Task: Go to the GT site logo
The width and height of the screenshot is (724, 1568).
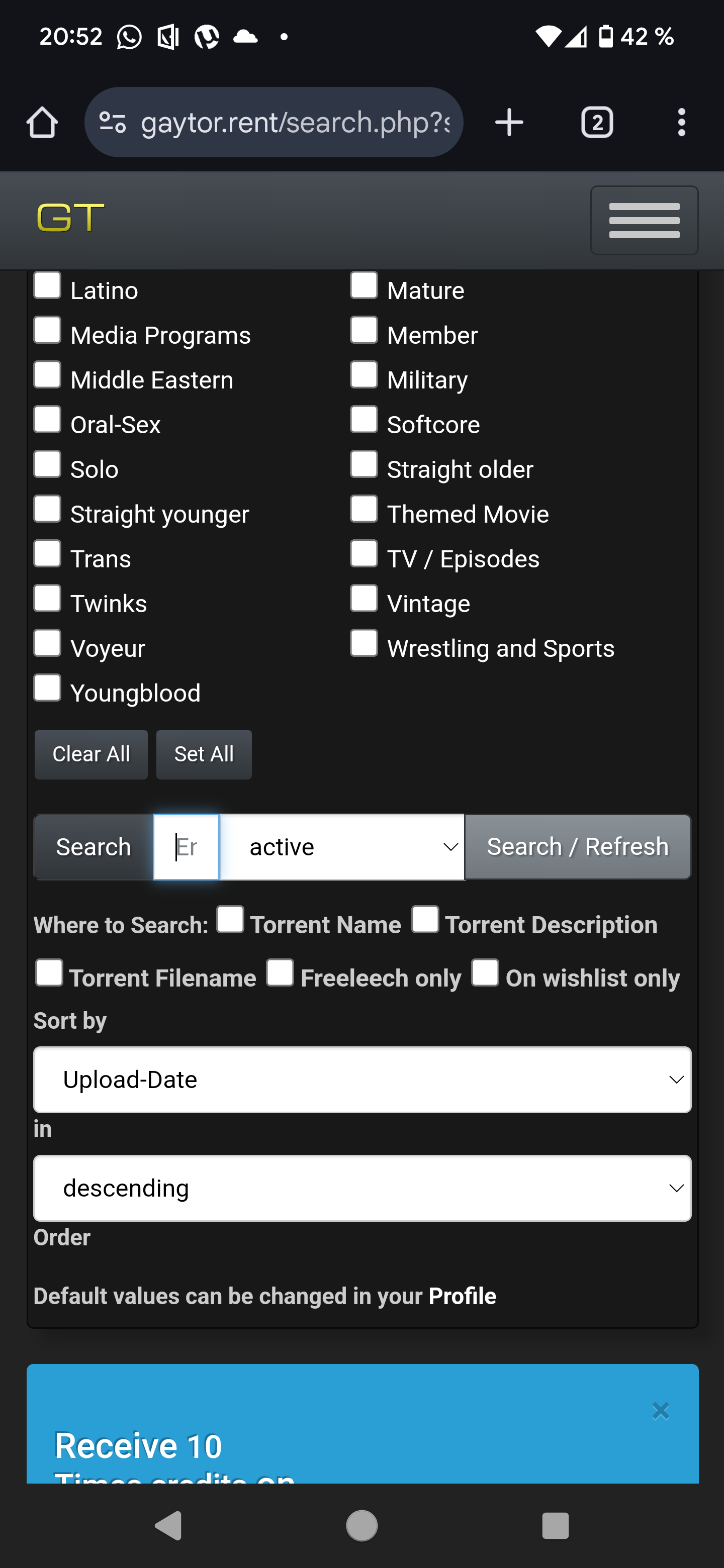Action: 70,218
